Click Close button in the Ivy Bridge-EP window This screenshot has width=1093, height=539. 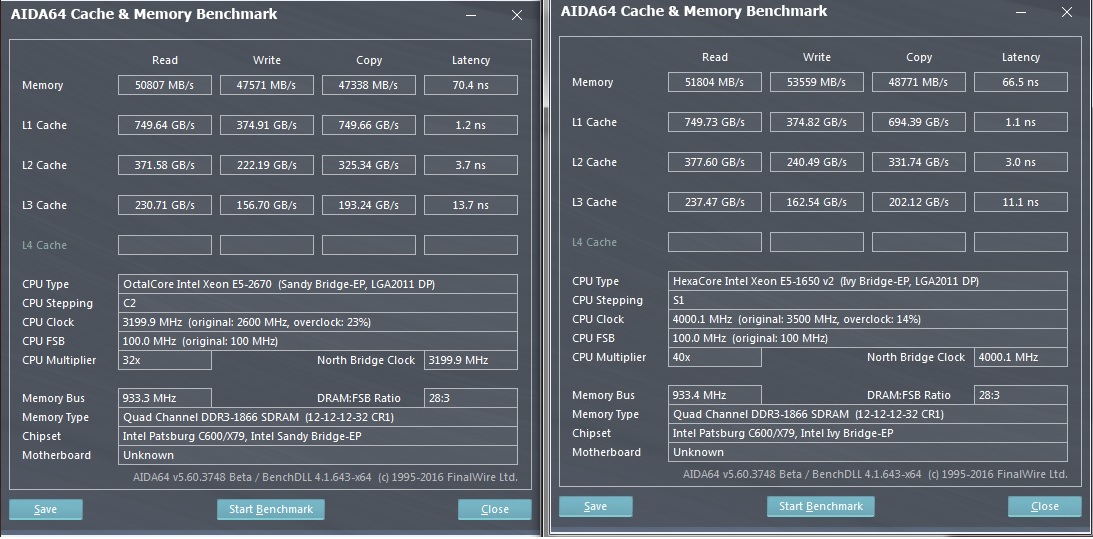coord(1044,506)
